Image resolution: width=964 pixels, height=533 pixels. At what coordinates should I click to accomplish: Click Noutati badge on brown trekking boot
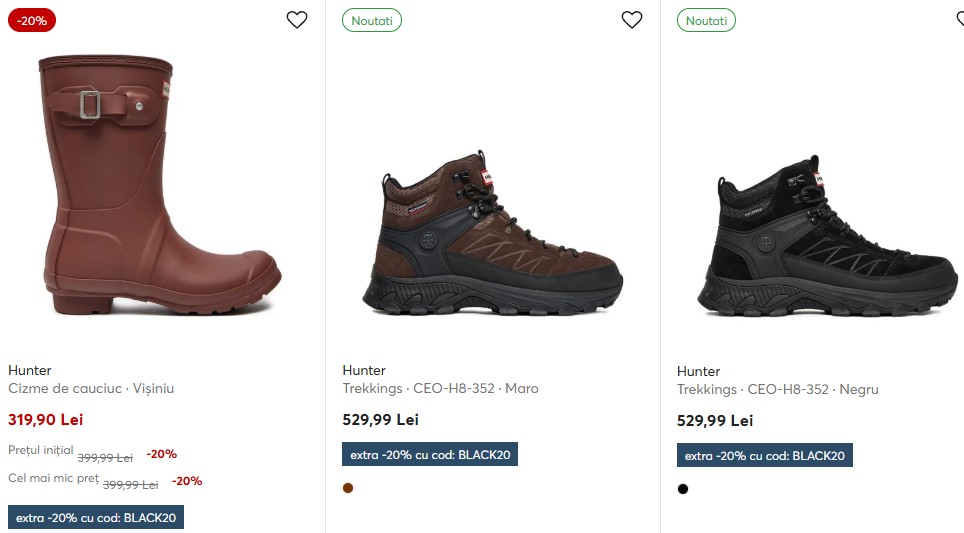tap(372, 20)
